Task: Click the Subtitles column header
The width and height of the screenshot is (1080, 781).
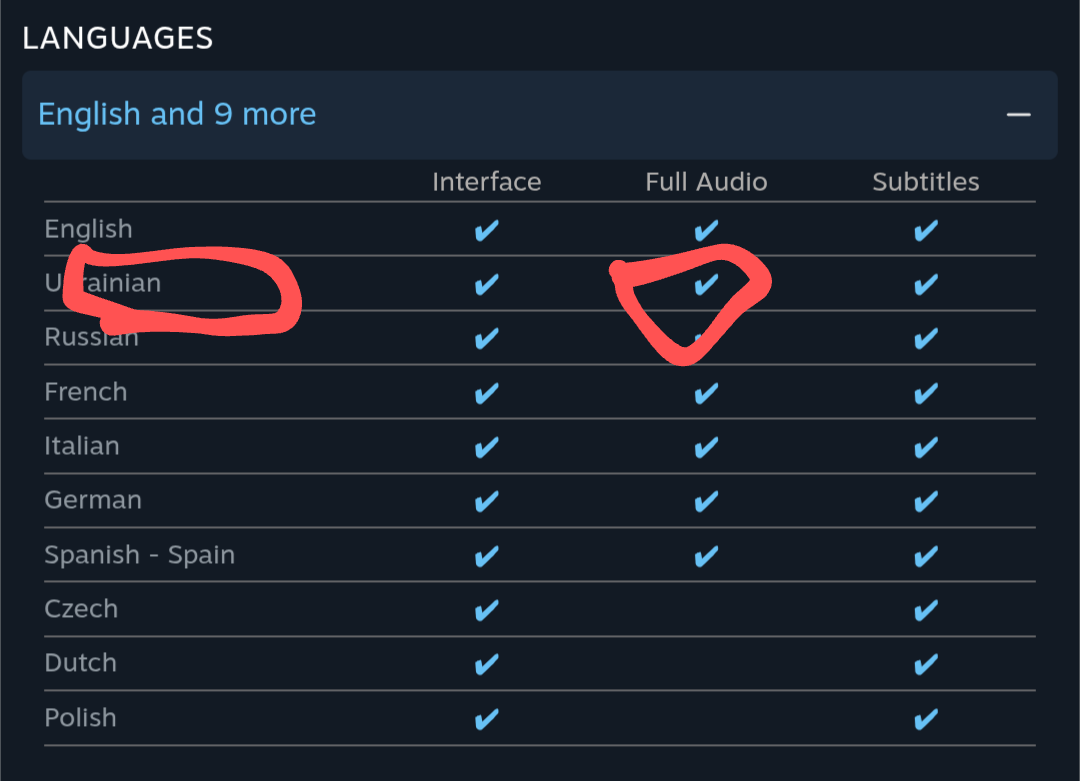Action: [x=926, y=182]
